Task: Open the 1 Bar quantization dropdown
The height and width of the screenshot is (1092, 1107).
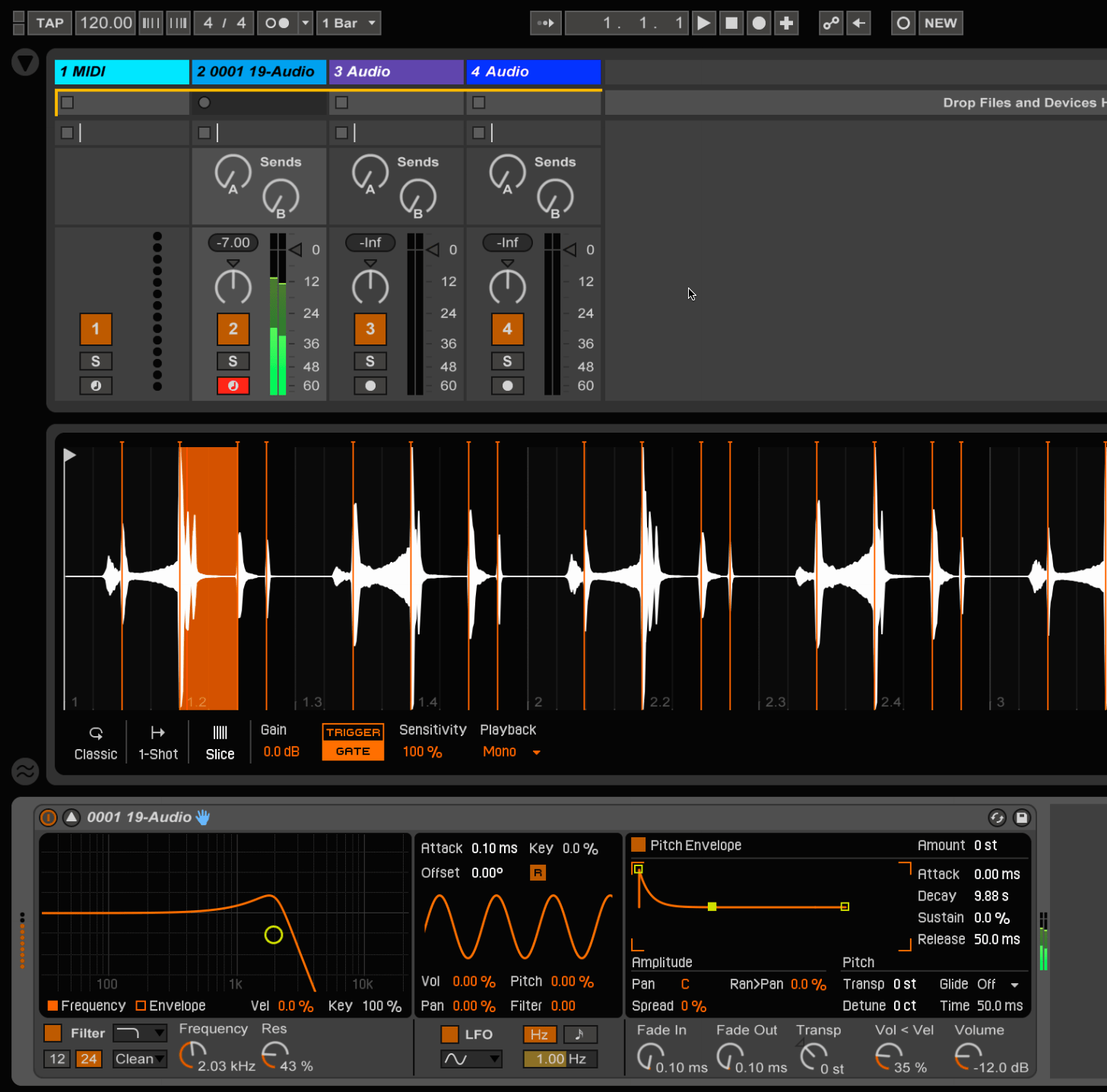Action: (x=348, y=23)
